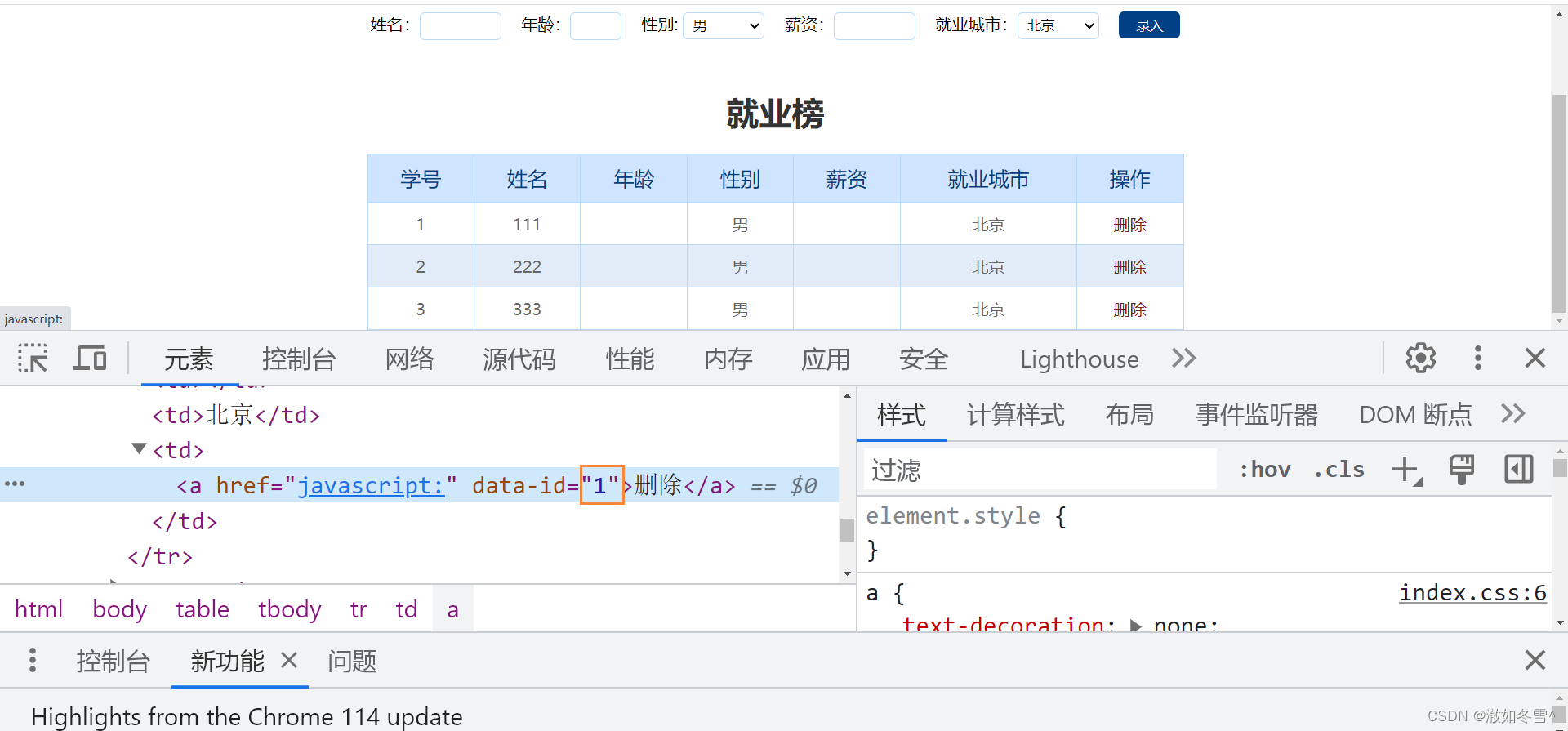Select table in the breadcrumb bar
The width and height of the screenshot is (1568, 731).
point(203,608)
